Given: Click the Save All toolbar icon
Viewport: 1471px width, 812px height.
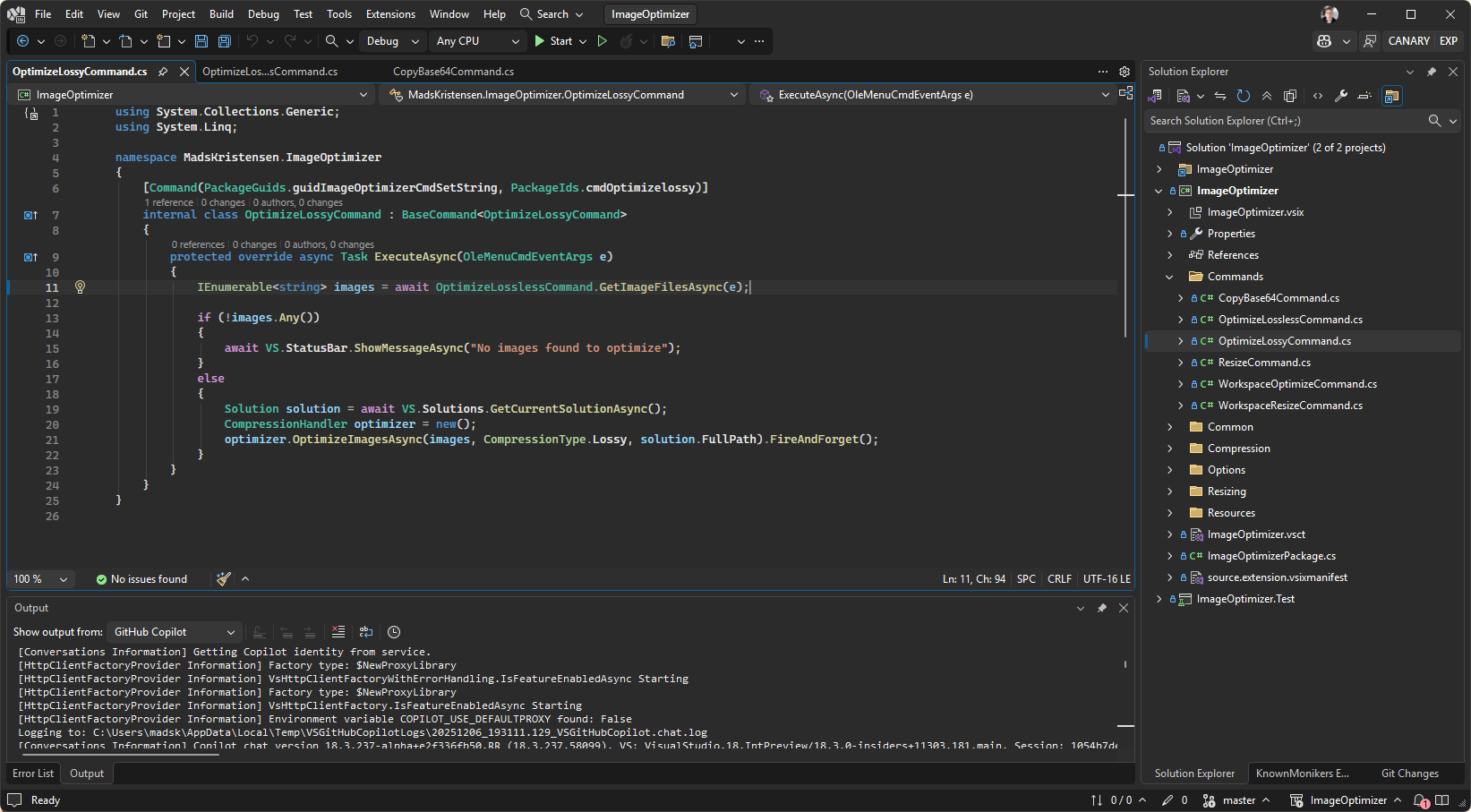Looking at the screenshot, I should (224, 41).
